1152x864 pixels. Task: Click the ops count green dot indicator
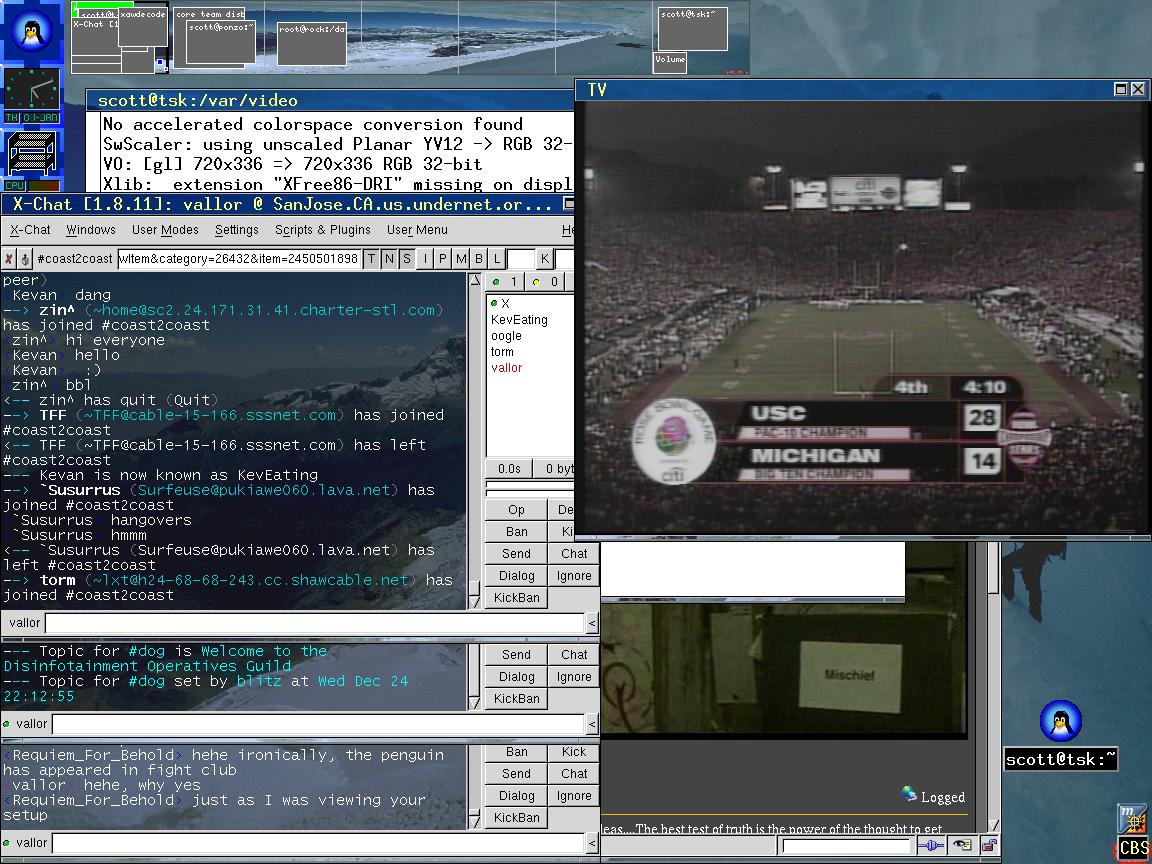pos(497,282)
